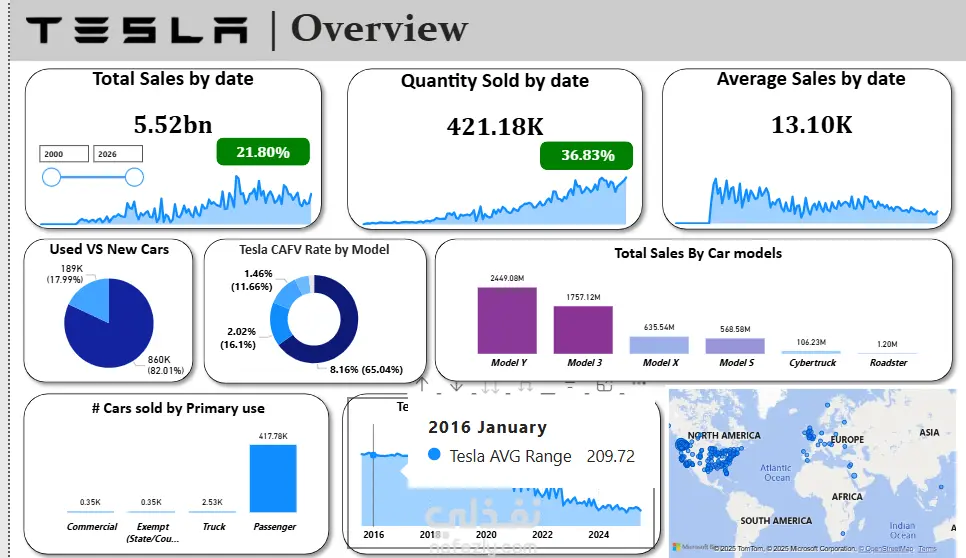966x558 pixels.
Task: Click the 'Average Sales by date' title
Action: click(x=811, y=79)
